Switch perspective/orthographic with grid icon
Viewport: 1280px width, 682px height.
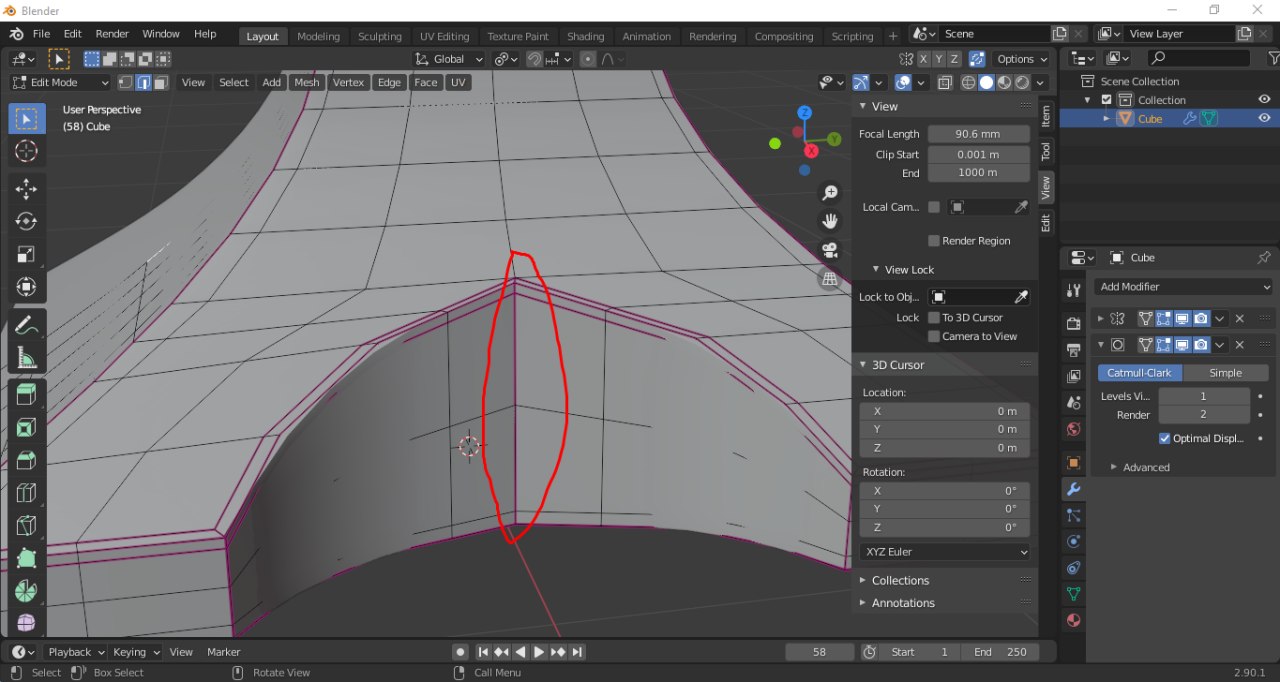830,279
